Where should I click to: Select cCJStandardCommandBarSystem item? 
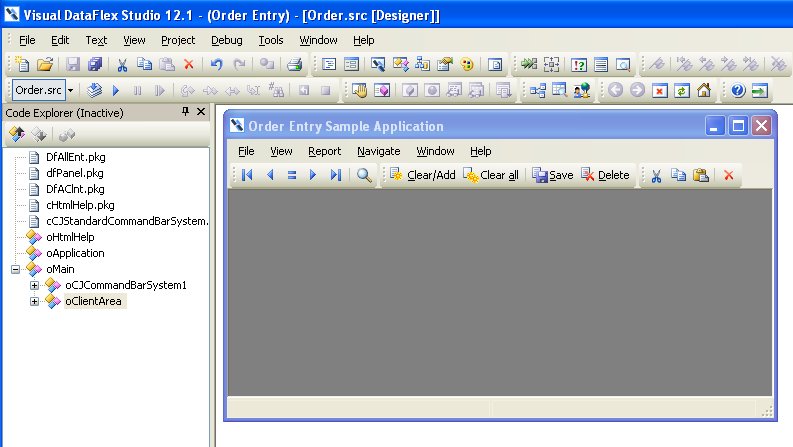coord(127,221)
